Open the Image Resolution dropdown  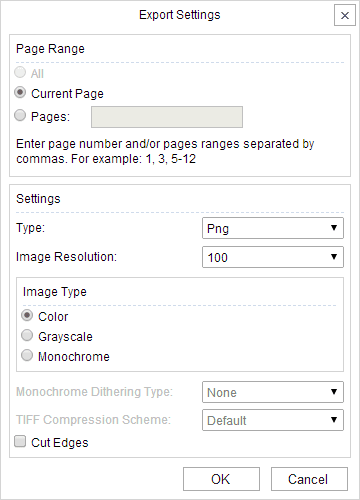[x=273, y=257]
